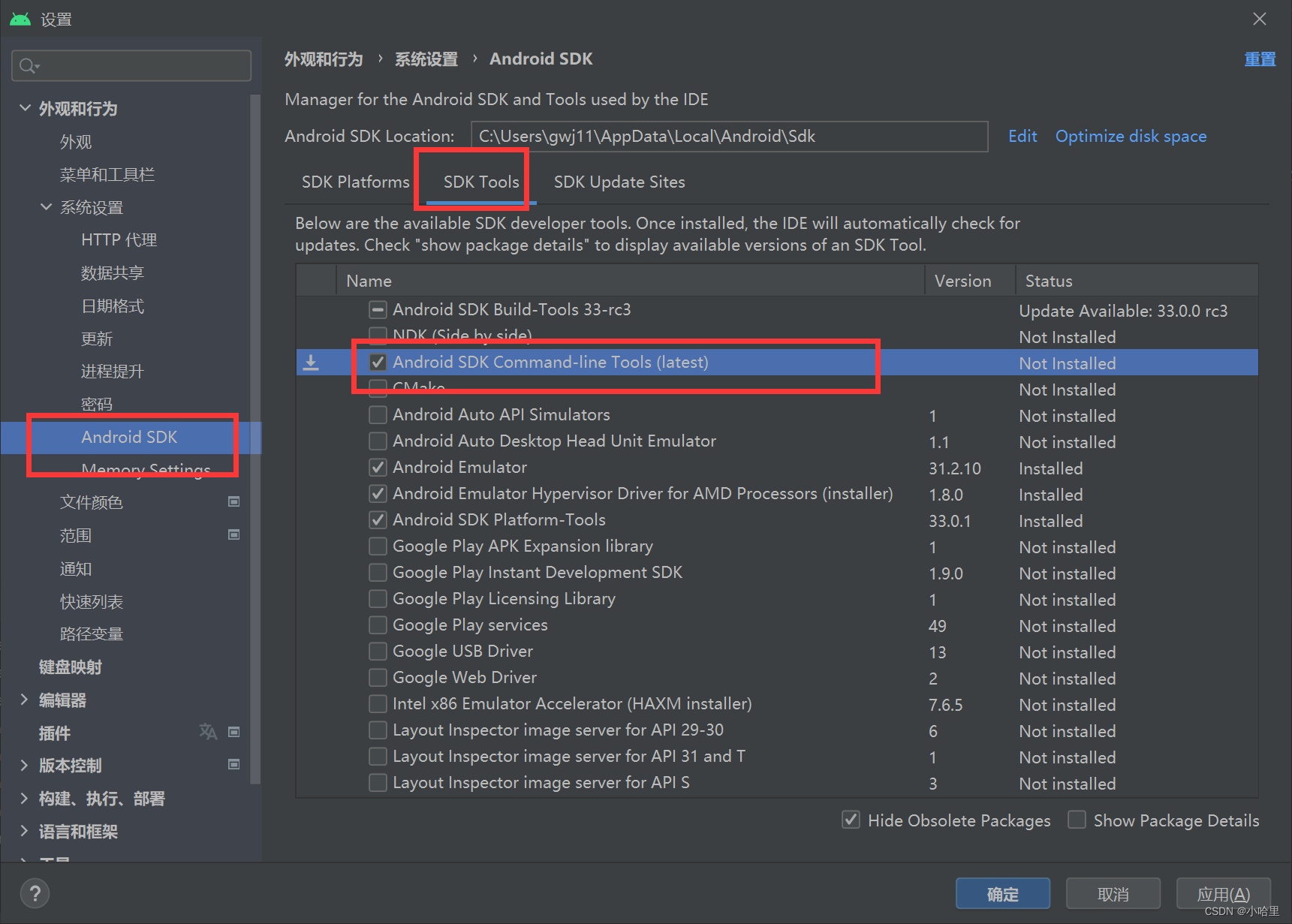Uncheck Android SDK Command-line Tools (latest)
Screen dimensions: 1292x924
(378, 362)
